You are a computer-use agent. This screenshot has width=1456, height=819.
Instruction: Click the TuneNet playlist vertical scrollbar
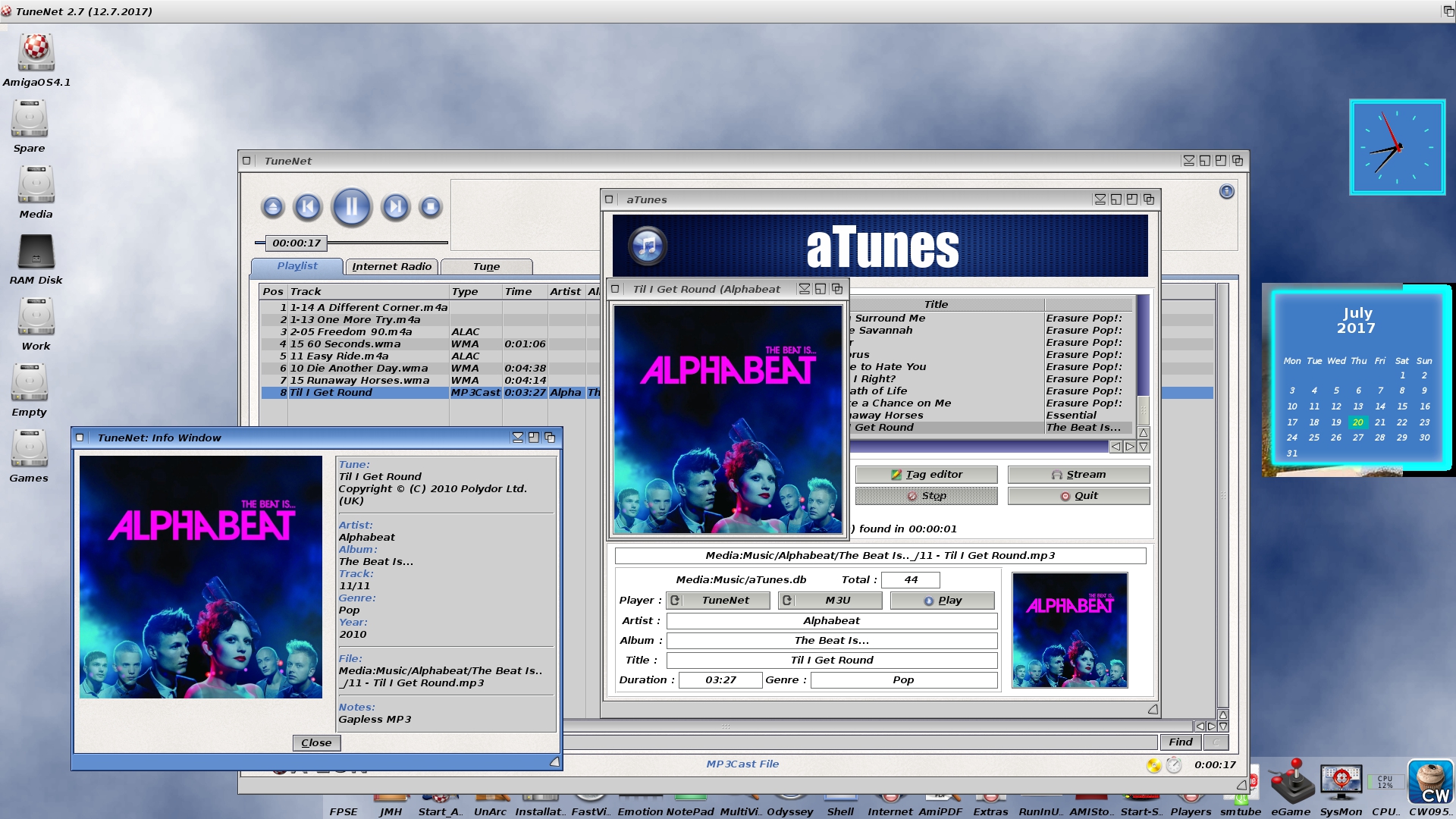coord(1222,497)
